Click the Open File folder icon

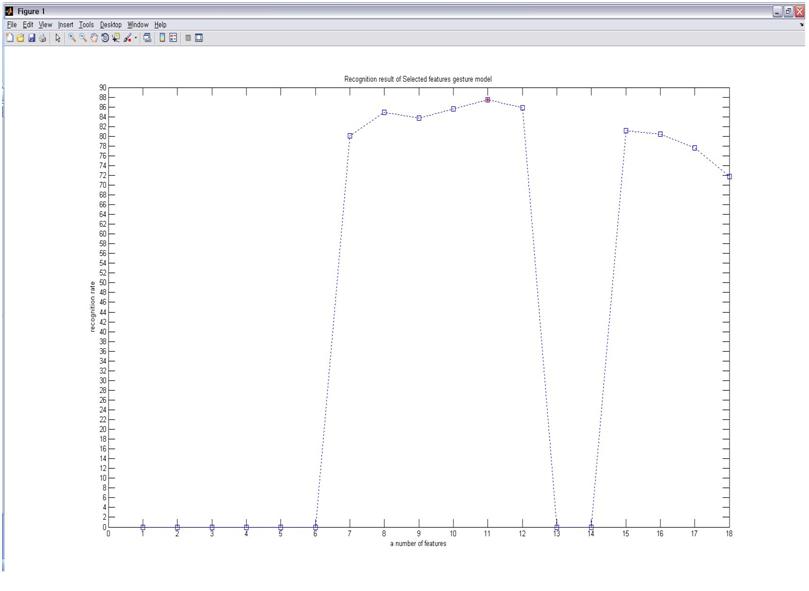20,38
